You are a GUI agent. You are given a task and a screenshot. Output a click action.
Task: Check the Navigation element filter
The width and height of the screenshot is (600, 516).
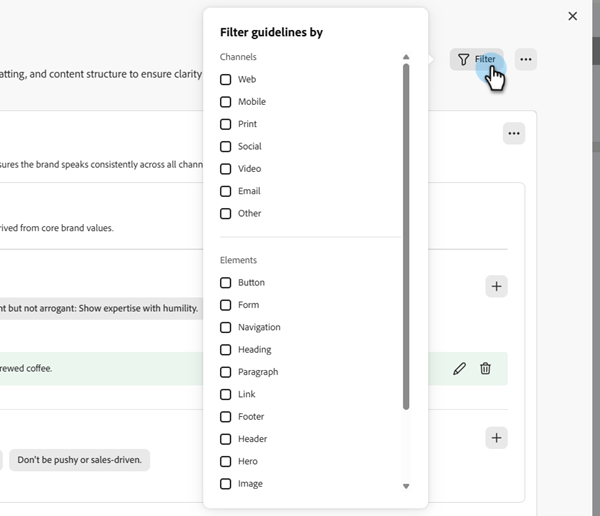click(x=226, y=327)
